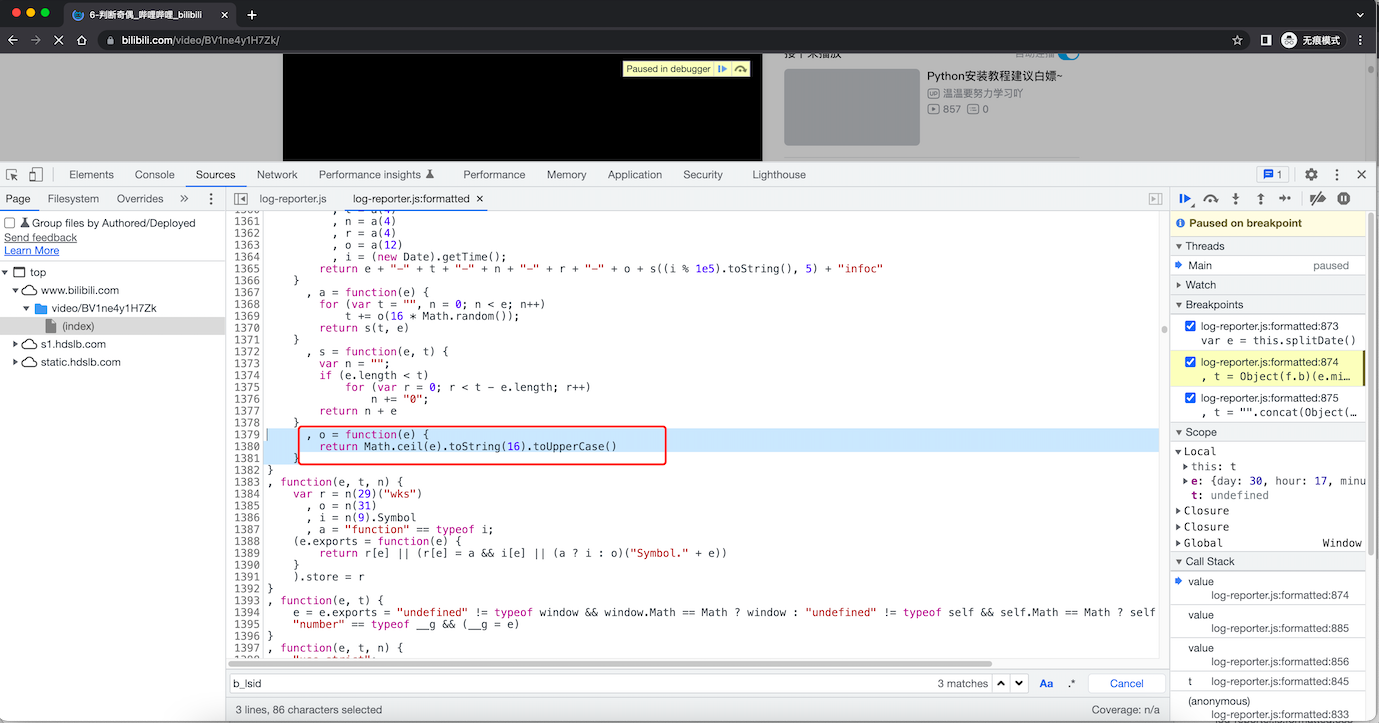
Task: Toggle Match Case (Aa) in search
Action: [x=1046, y=683]
